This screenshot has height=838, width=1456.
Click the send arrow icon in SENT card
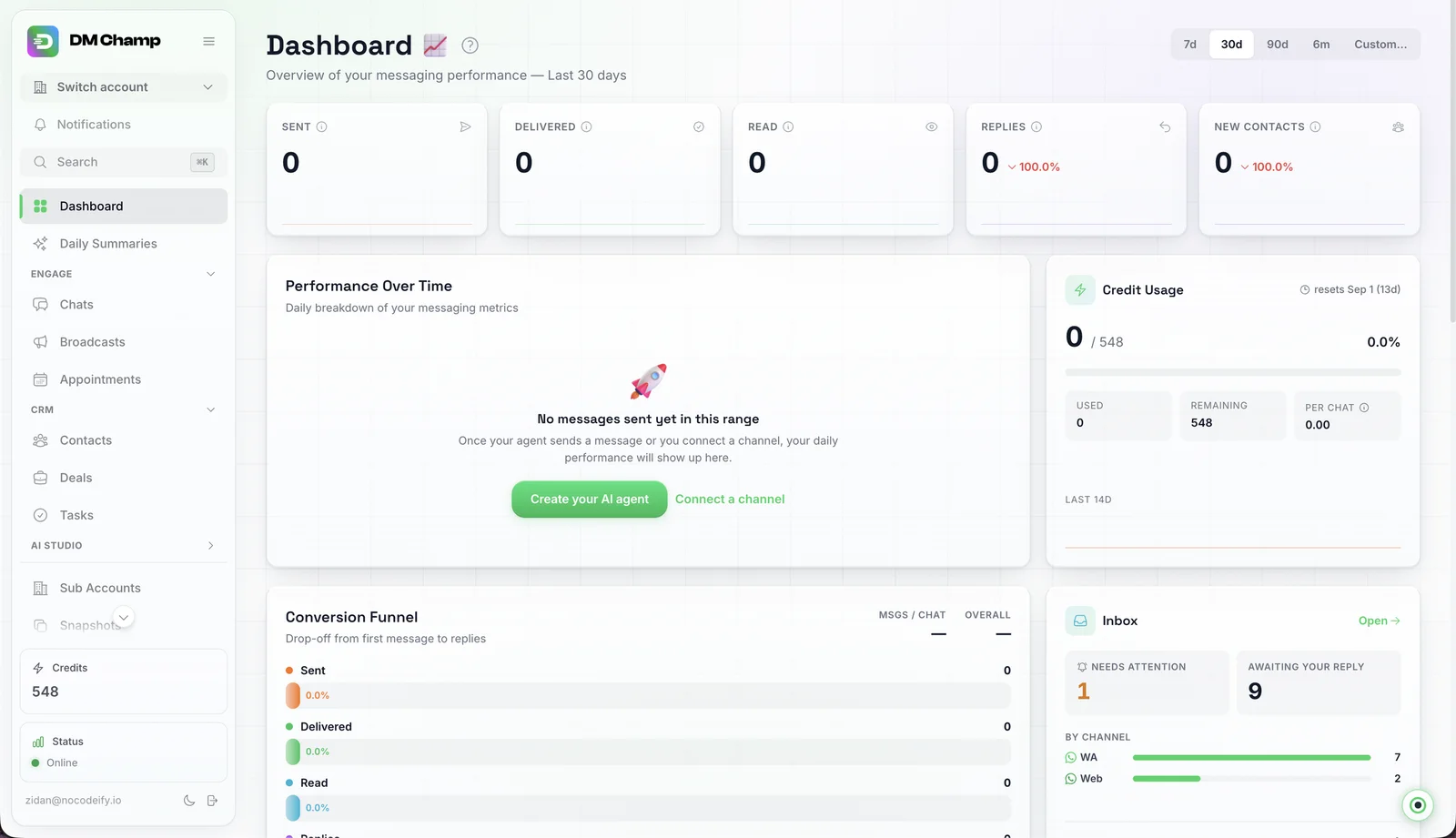coord(465,127)
